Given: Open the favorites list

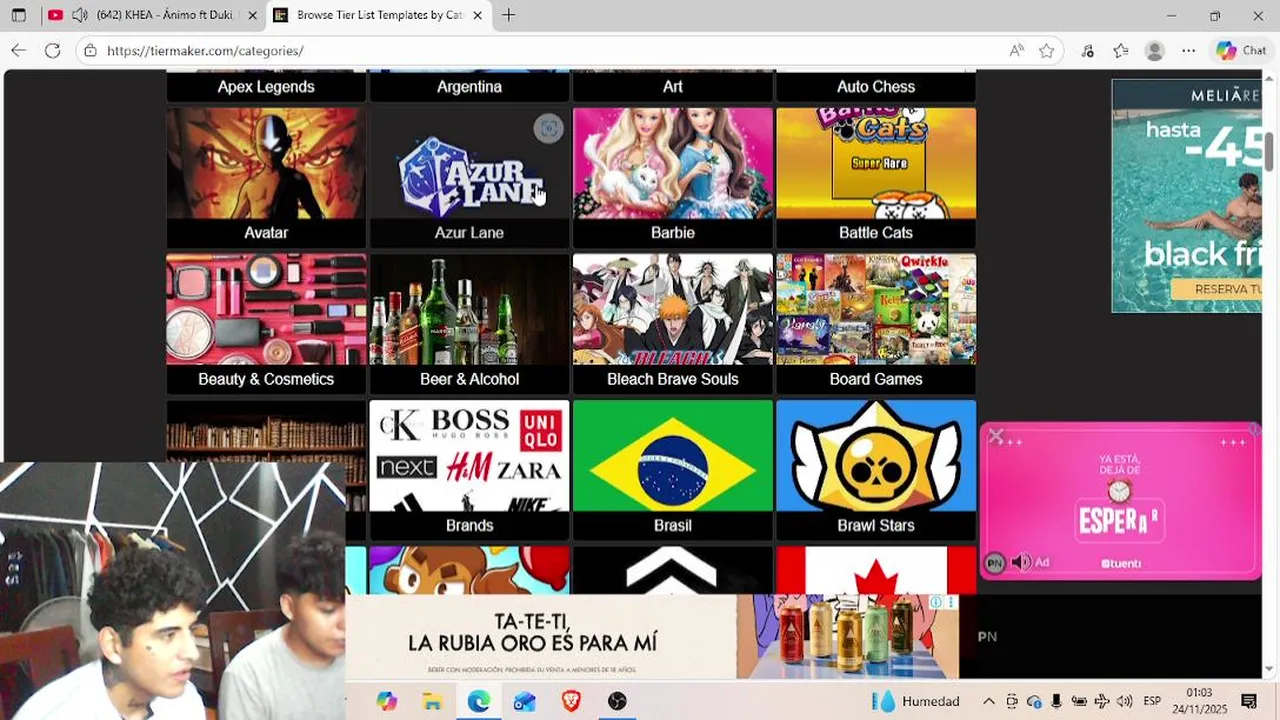Looking at the screenshot, I should tap(1121, 50).
